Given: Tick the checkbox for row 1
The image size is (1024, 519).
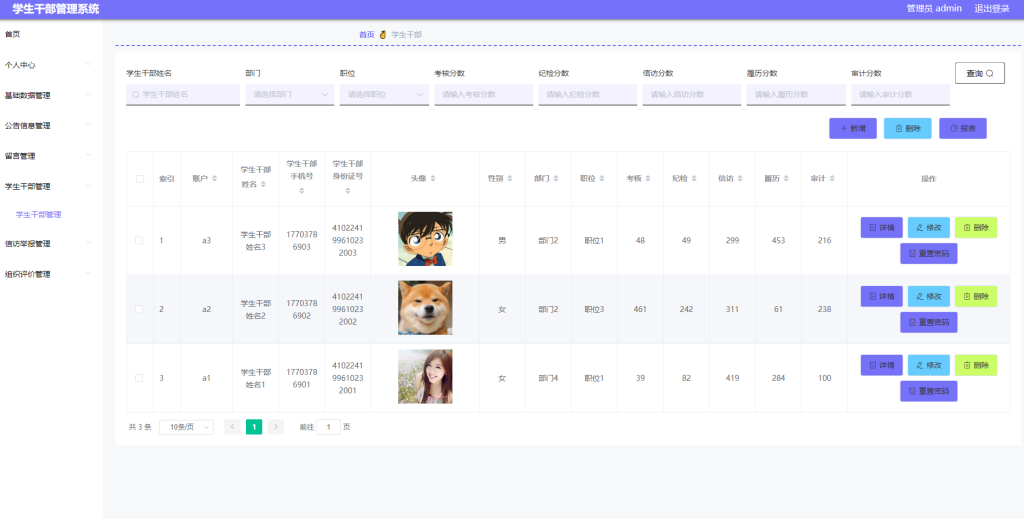Looking at the screenshot, I should coord(139,241).
